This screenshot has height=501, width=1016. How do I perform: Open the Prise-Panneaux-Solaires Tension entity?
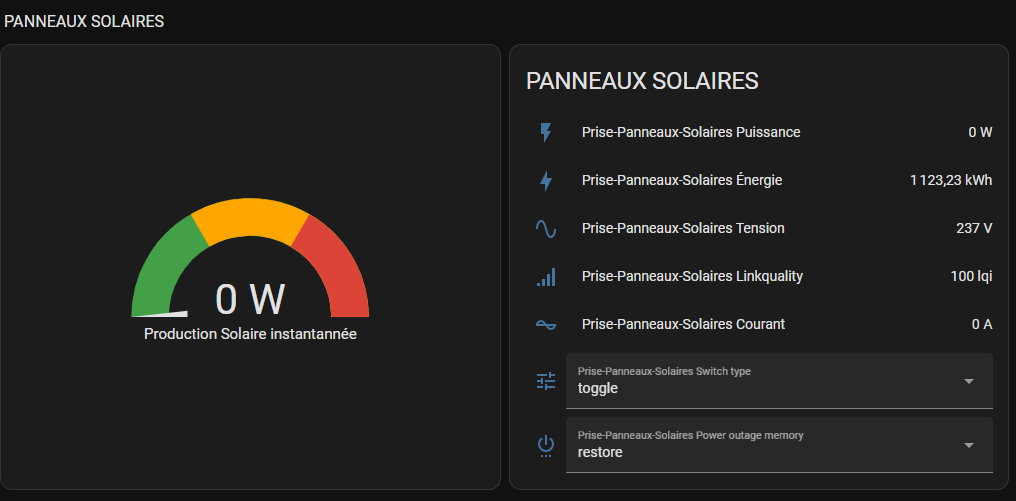[683, 228]
